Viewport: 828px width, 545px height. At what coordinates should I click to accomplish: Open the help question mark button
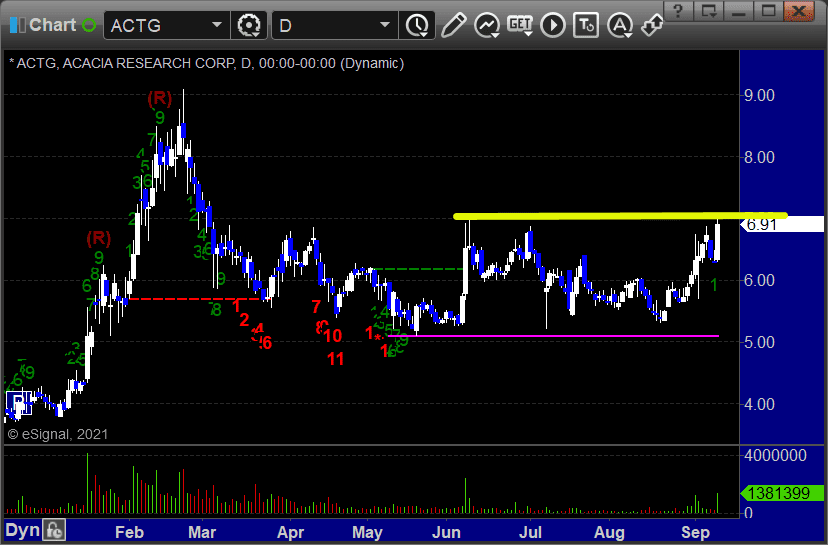coord(678,11)
